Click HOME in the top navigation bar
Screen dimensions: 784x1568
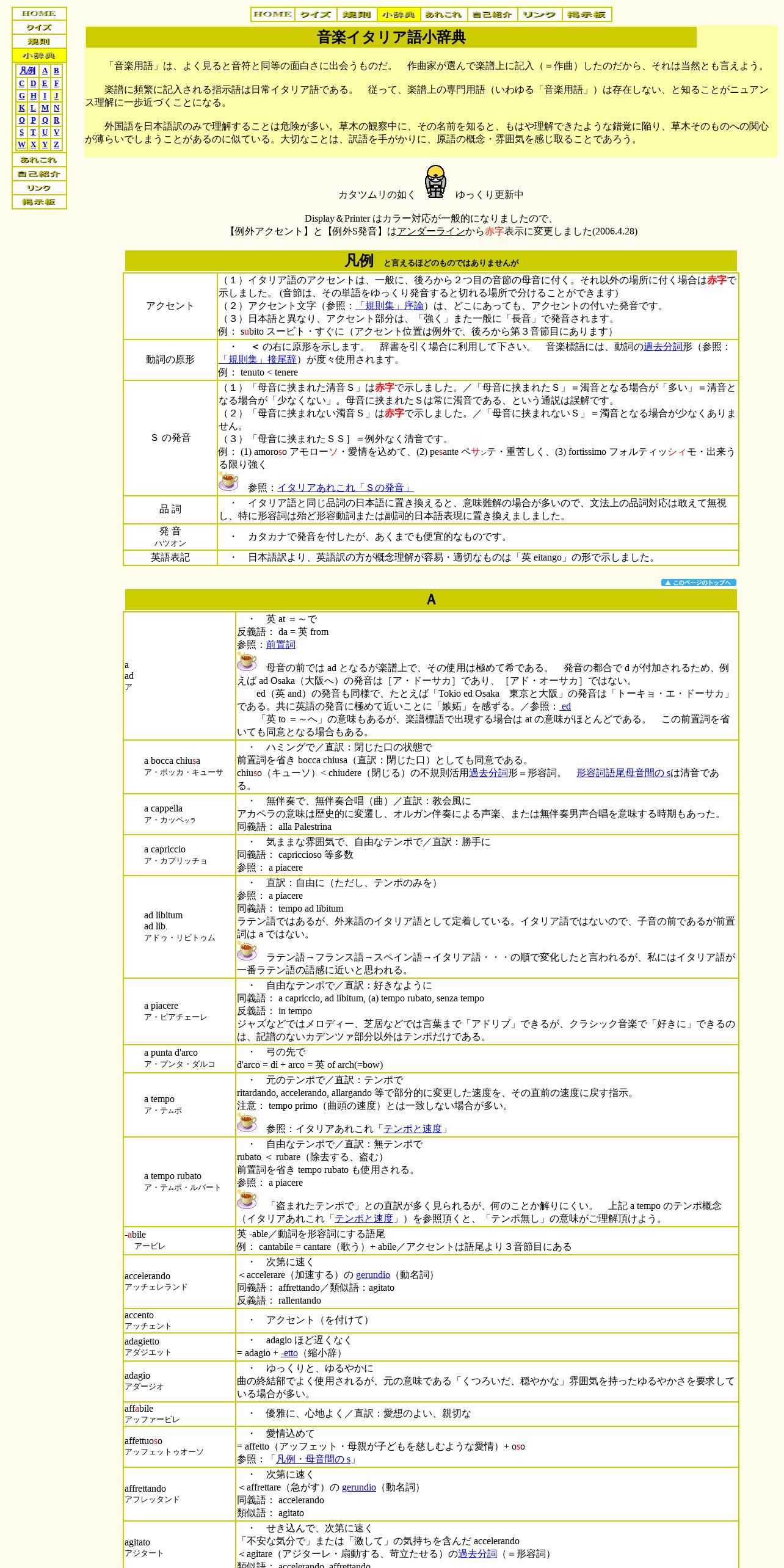273,15
